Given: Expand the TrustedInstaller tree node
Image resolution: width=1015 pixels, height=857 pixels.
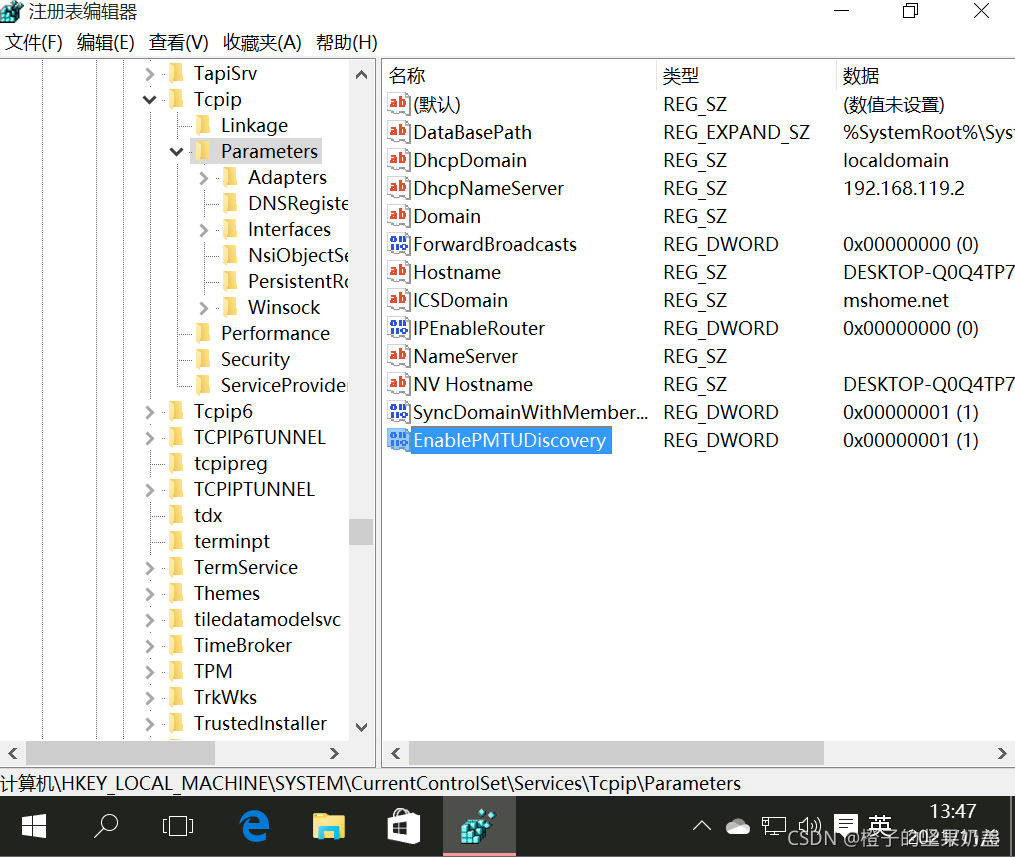Looking at the screenshot, I should click(150, 724).
